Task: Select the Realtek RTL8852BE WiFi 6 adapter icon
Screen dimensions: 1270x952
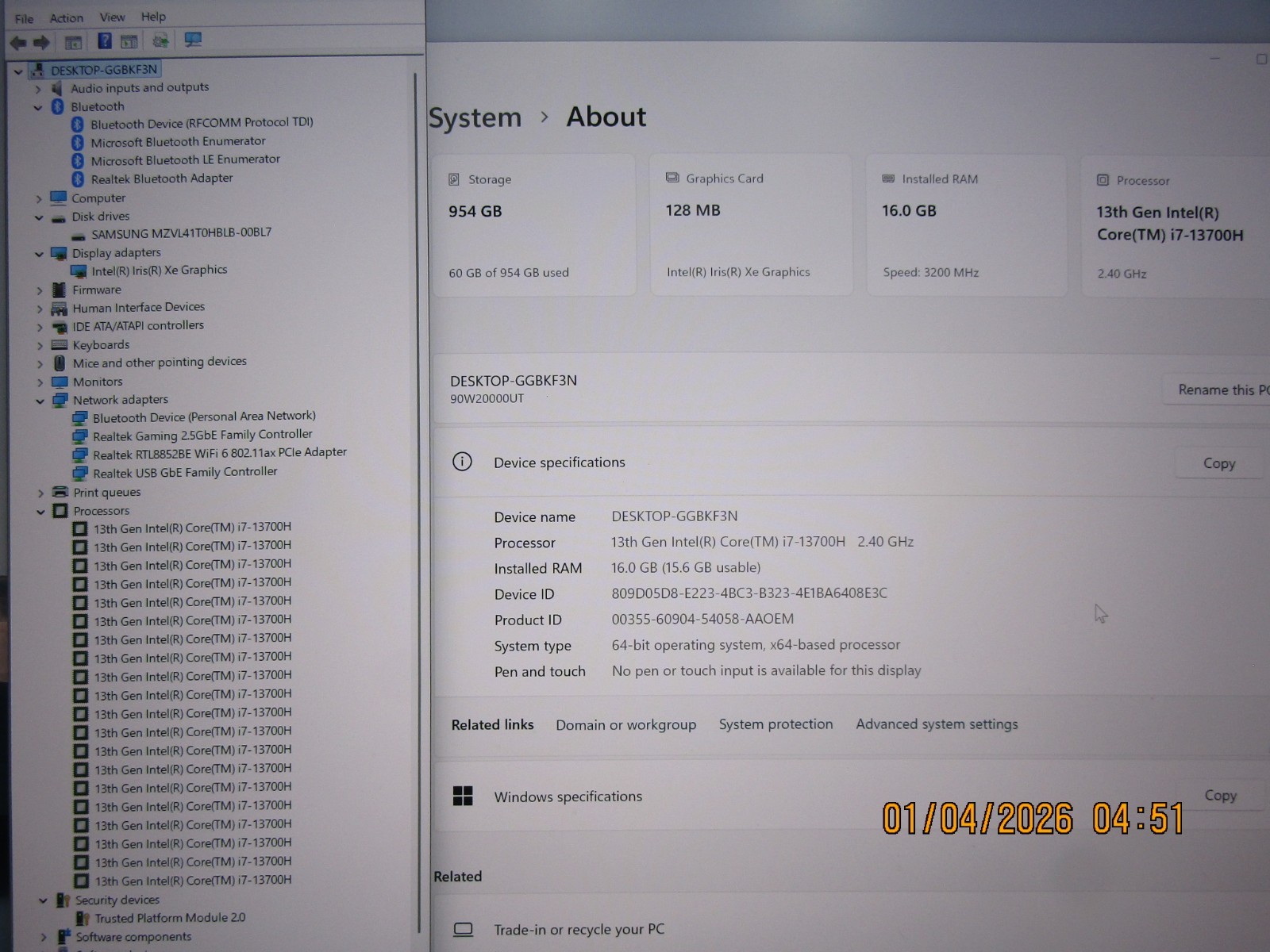Action: [80, 455]
